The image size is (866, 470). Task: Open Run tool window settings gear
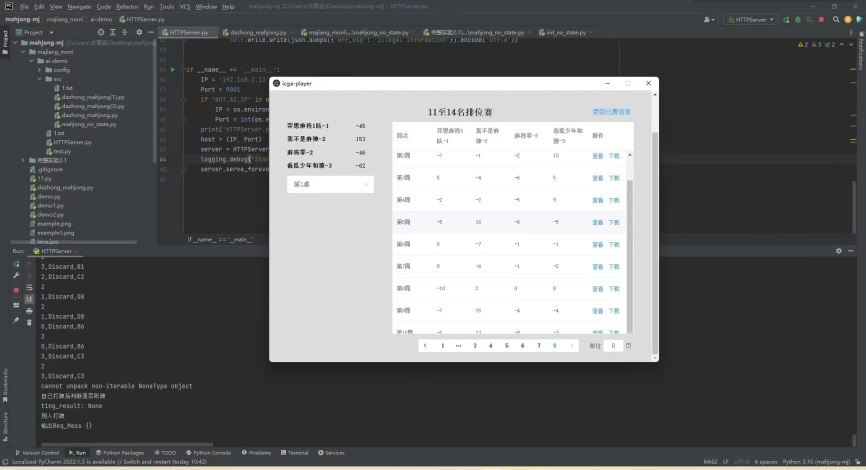pos(838,251)
